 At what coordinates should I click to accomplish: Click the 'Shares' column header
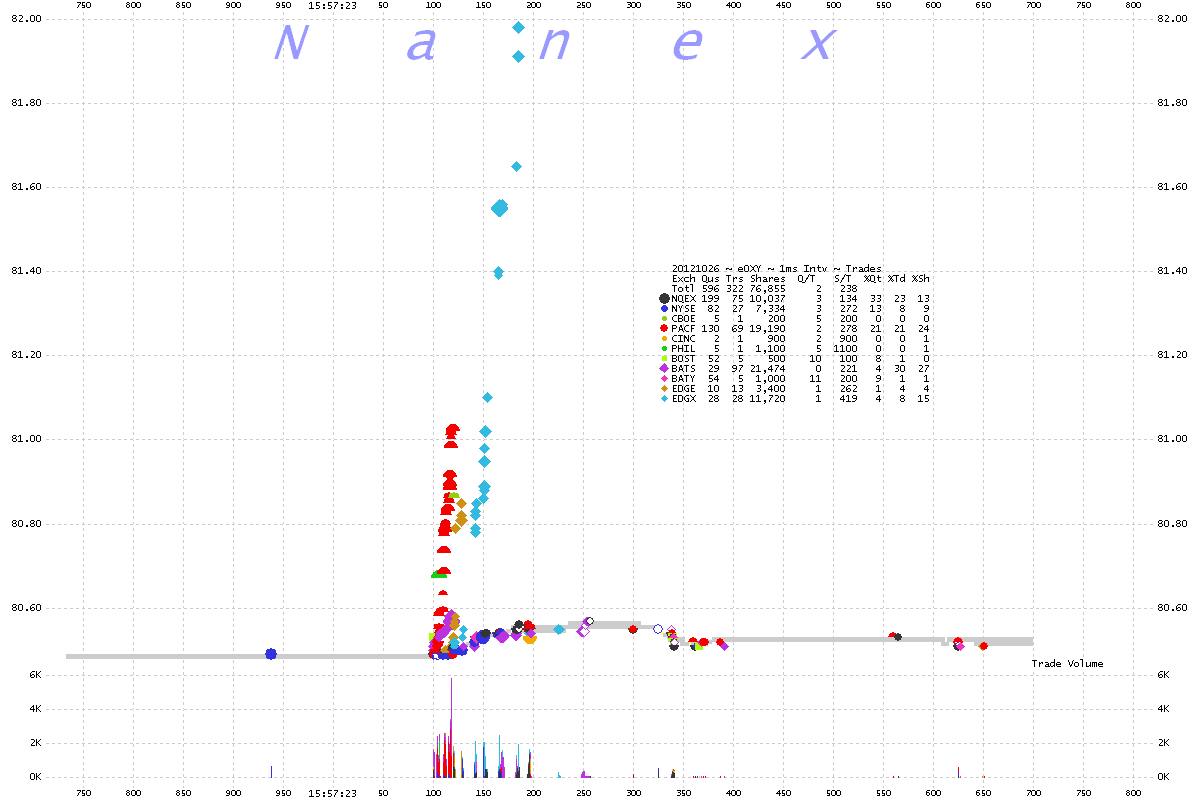pos(768,278)
